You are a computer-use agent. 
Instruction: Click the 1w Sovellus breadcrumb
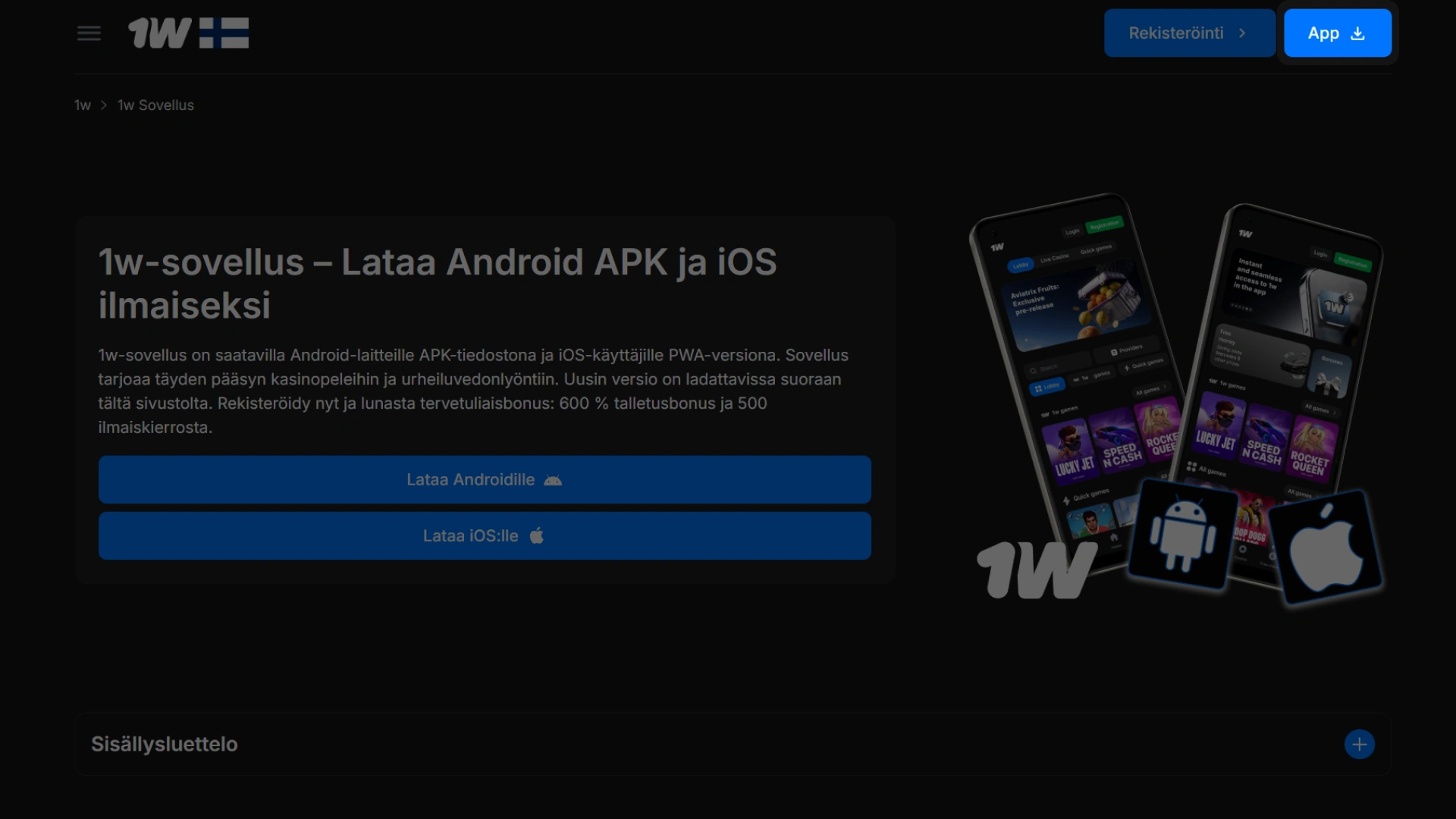[155, 105]
